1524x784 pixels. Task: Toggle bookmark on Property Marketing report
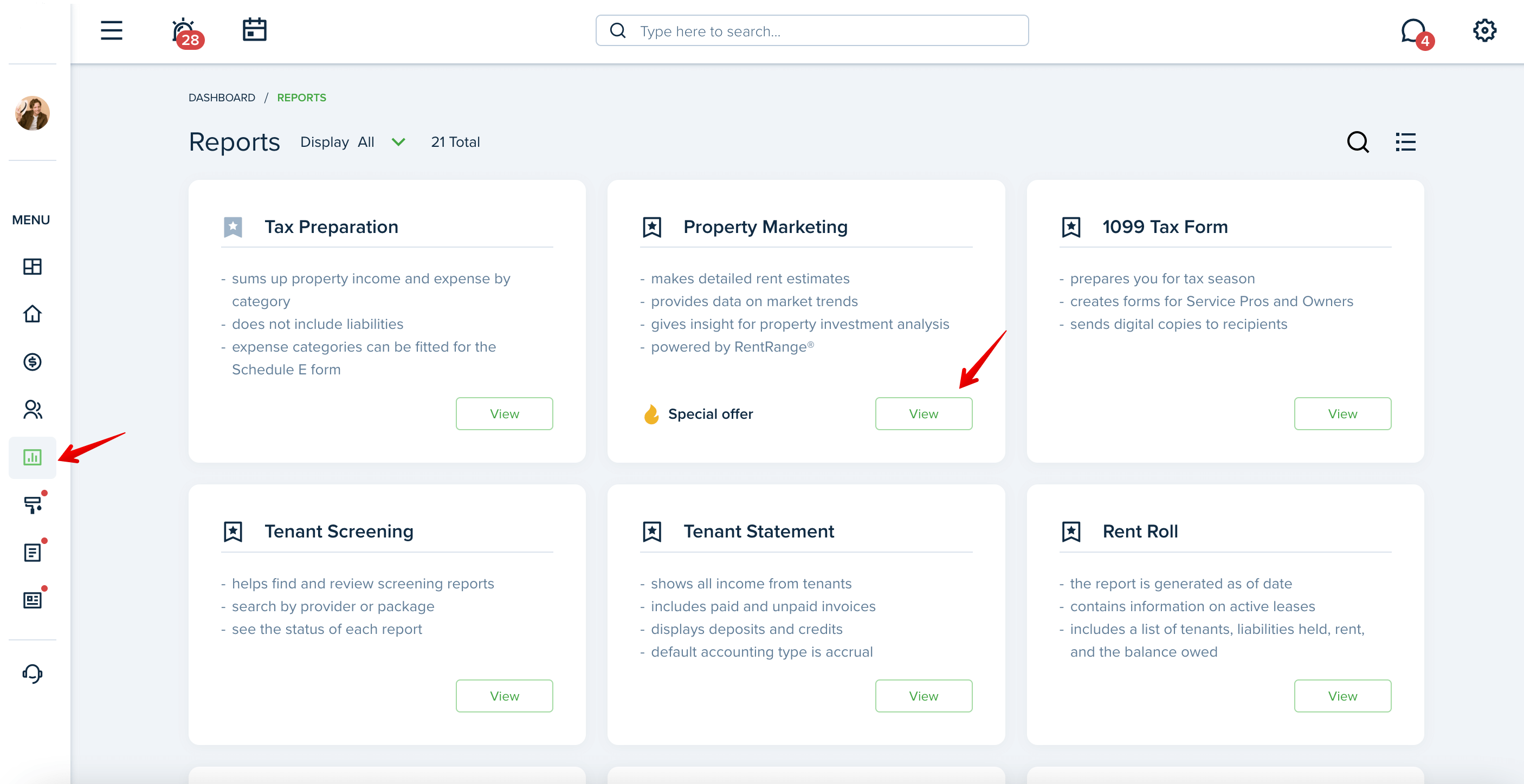click(x=652, y=227)
